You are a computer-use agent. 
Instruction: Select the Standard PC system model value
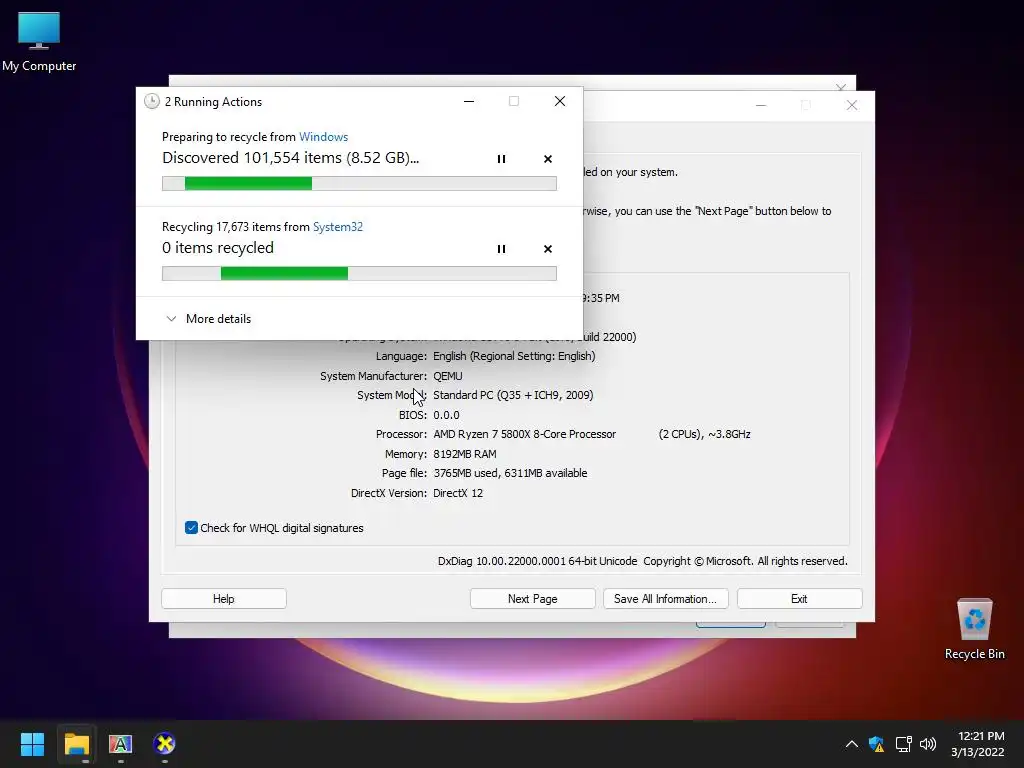513,395
